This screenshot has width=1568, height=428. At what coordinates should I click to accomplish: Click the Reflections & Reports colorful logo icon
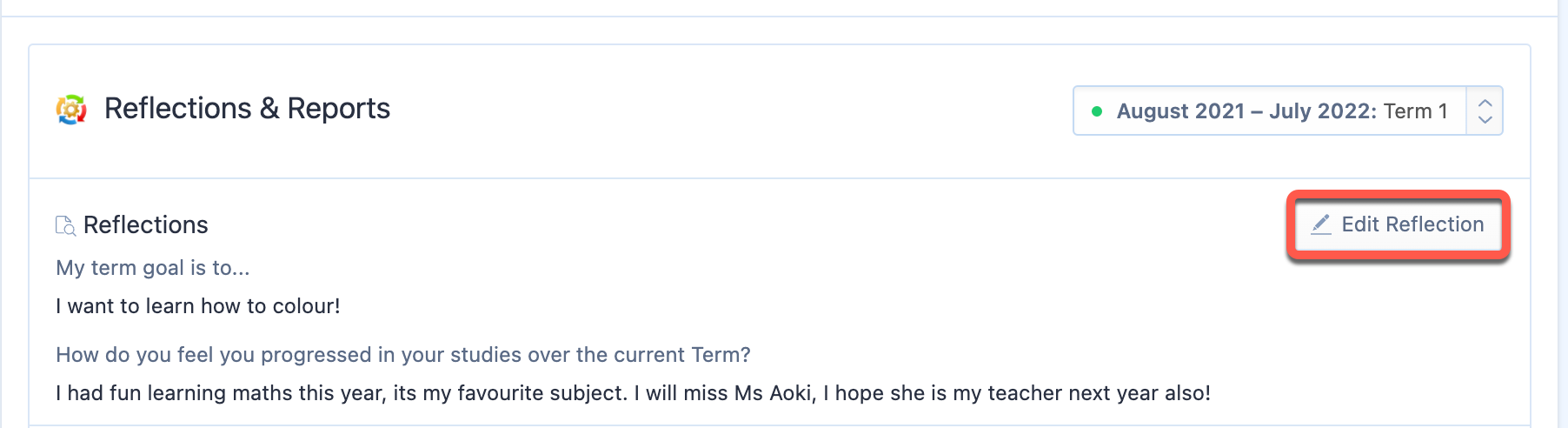[71, 110]
